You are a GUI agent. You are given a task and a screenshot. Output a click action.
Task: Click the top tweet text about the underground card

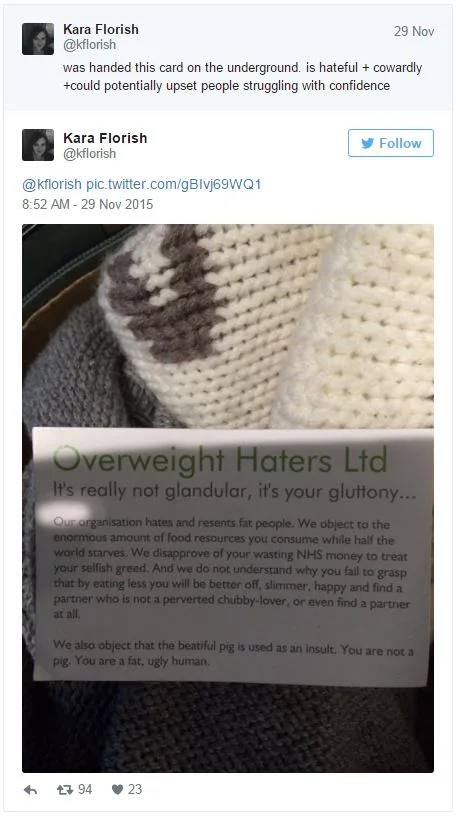coord(243,76)
